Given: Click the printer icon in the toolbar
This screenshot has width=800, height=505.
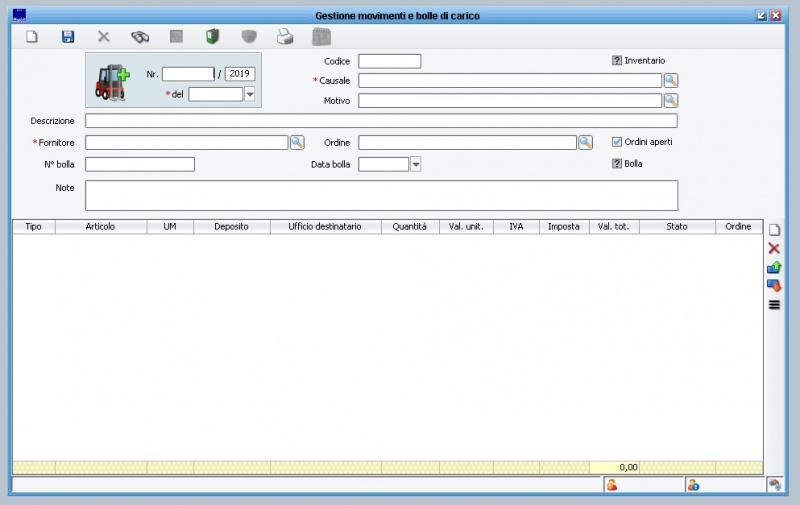Looking at the screenshot, I should [285, 37].
